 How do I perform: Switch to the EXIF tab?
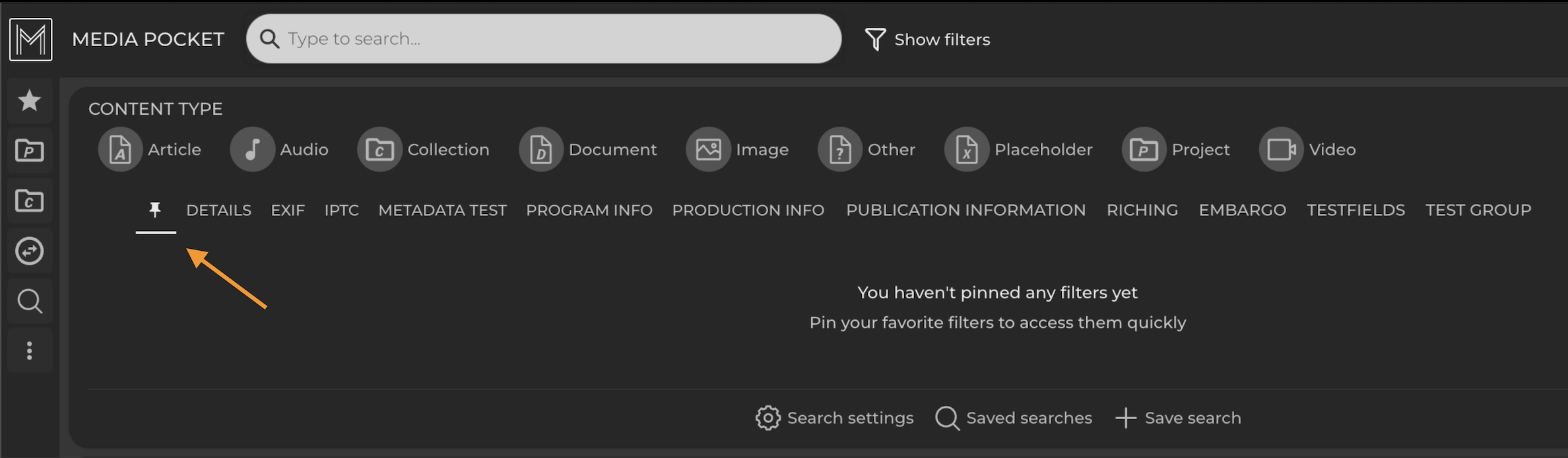coord(288,211)
